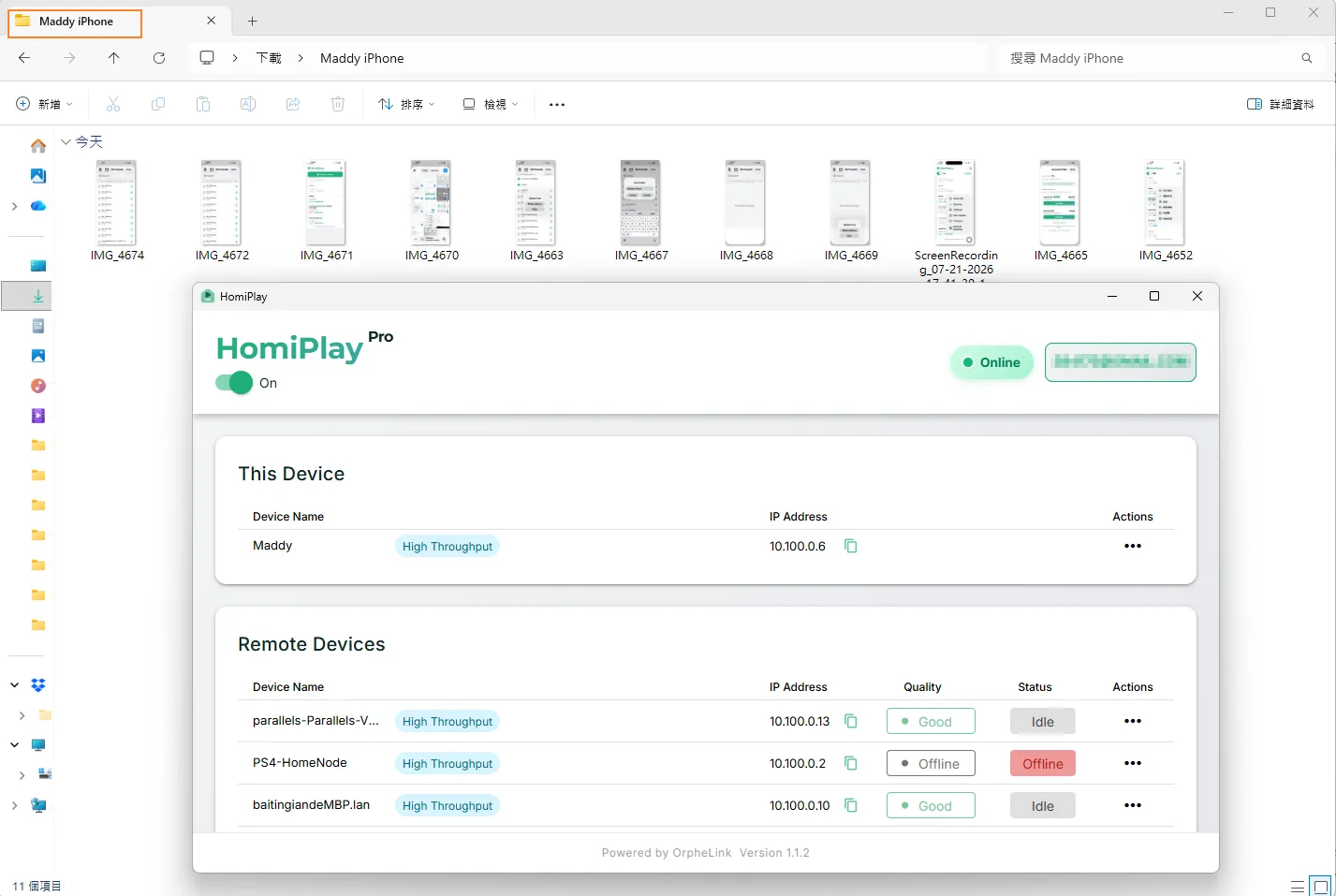Open Network in the navigation pane
This screenshot has width=1336, height=896.
(x=38, y=805)
